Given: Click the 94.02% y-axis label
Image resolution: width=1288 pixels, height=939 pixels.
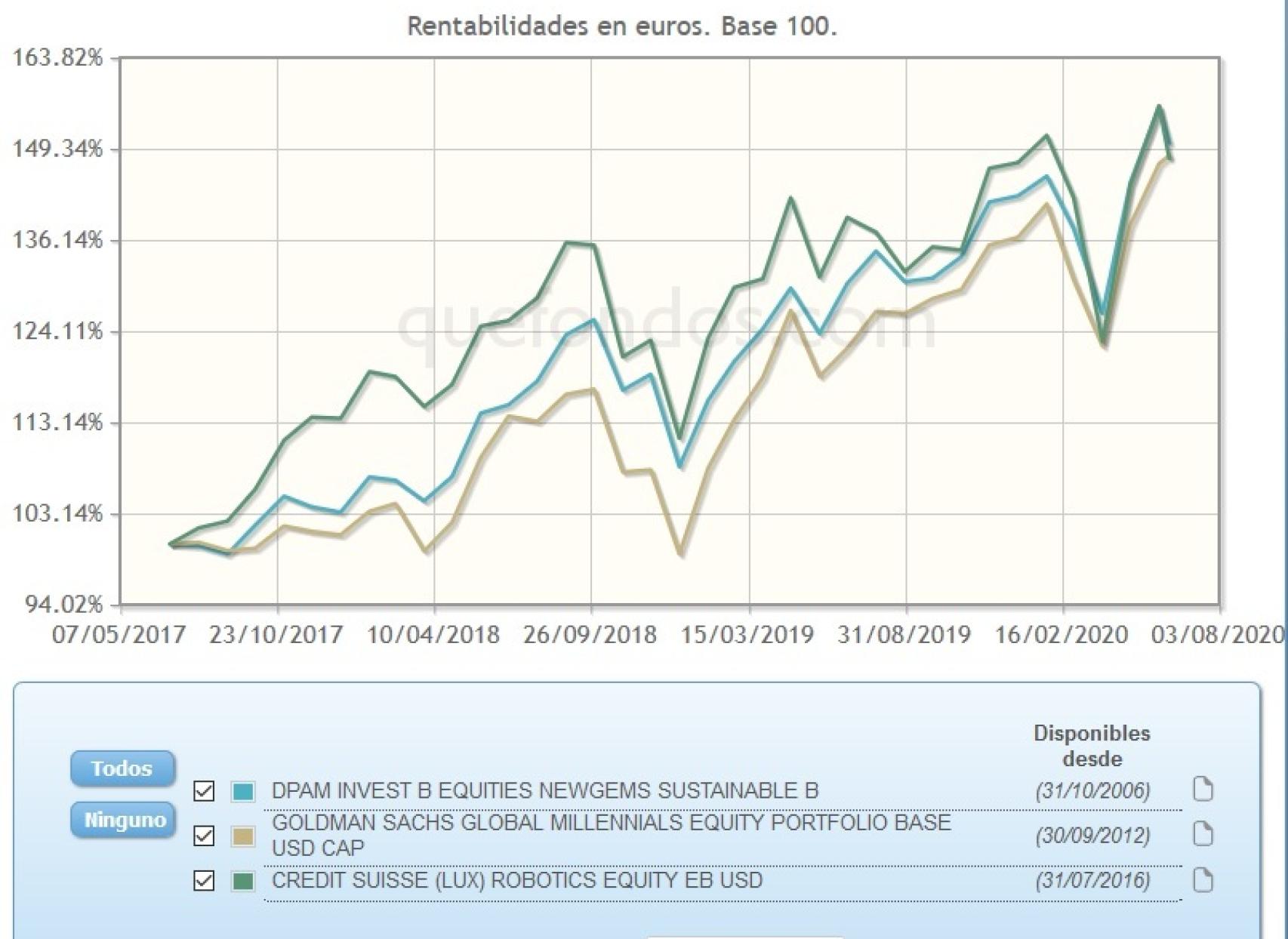Looking at the screenshot, I should coord(63,605).
